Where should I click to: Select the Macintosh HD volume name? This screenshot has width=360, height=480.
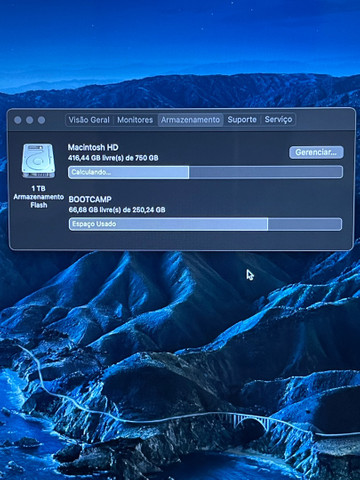pos(93,147)
